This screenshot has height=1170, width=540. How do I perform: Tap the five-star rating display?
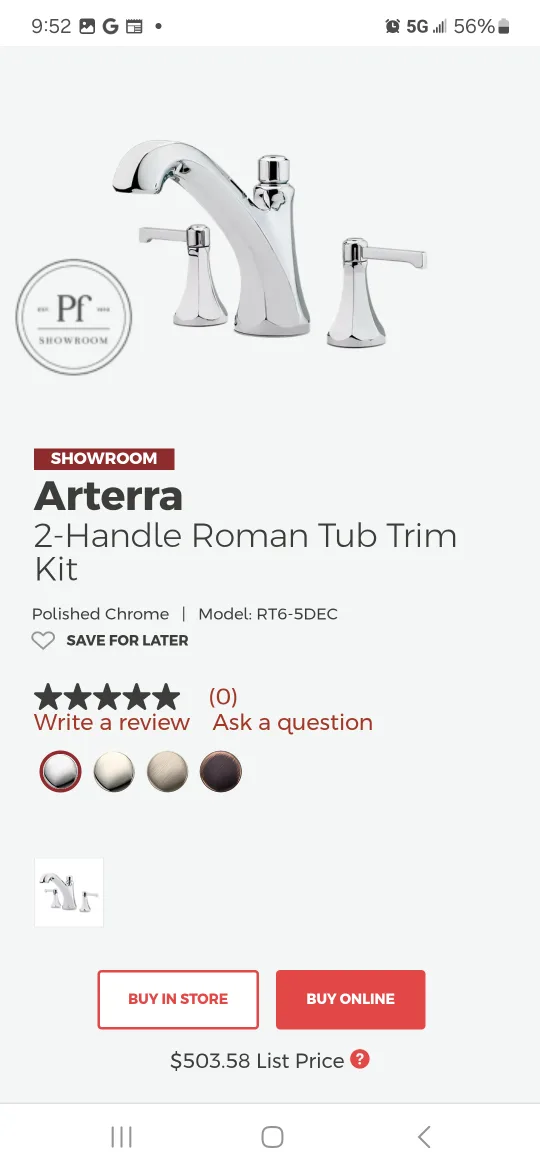[107, 697]
